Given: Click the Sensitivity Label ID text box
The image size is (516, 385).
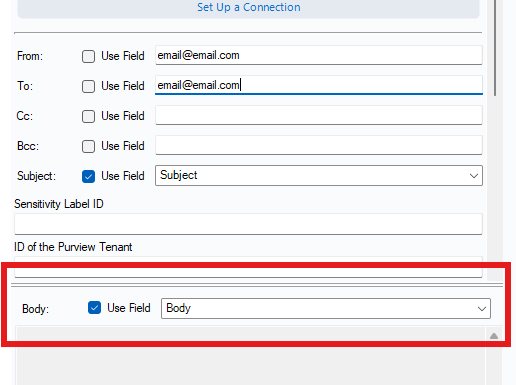Looking at the screenshot, I should (248, 224).
